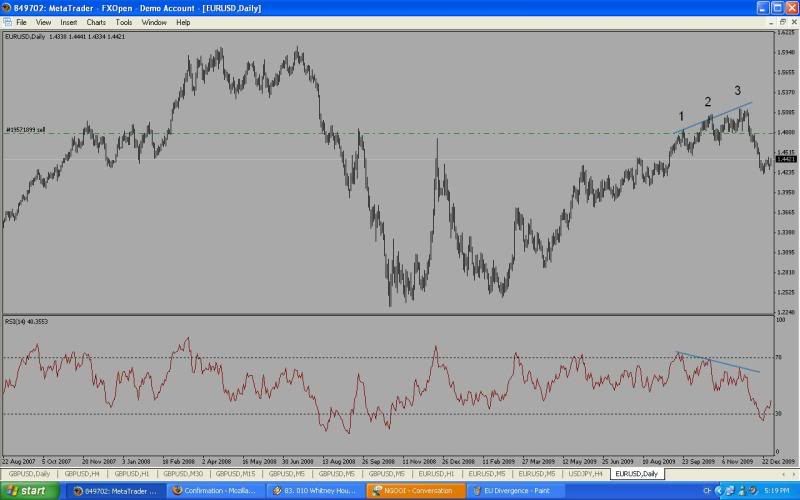Image resolution: width=800 pixels, height=500 pixels.
Task: Click the Windows Start button
Action: click(30, 491)
